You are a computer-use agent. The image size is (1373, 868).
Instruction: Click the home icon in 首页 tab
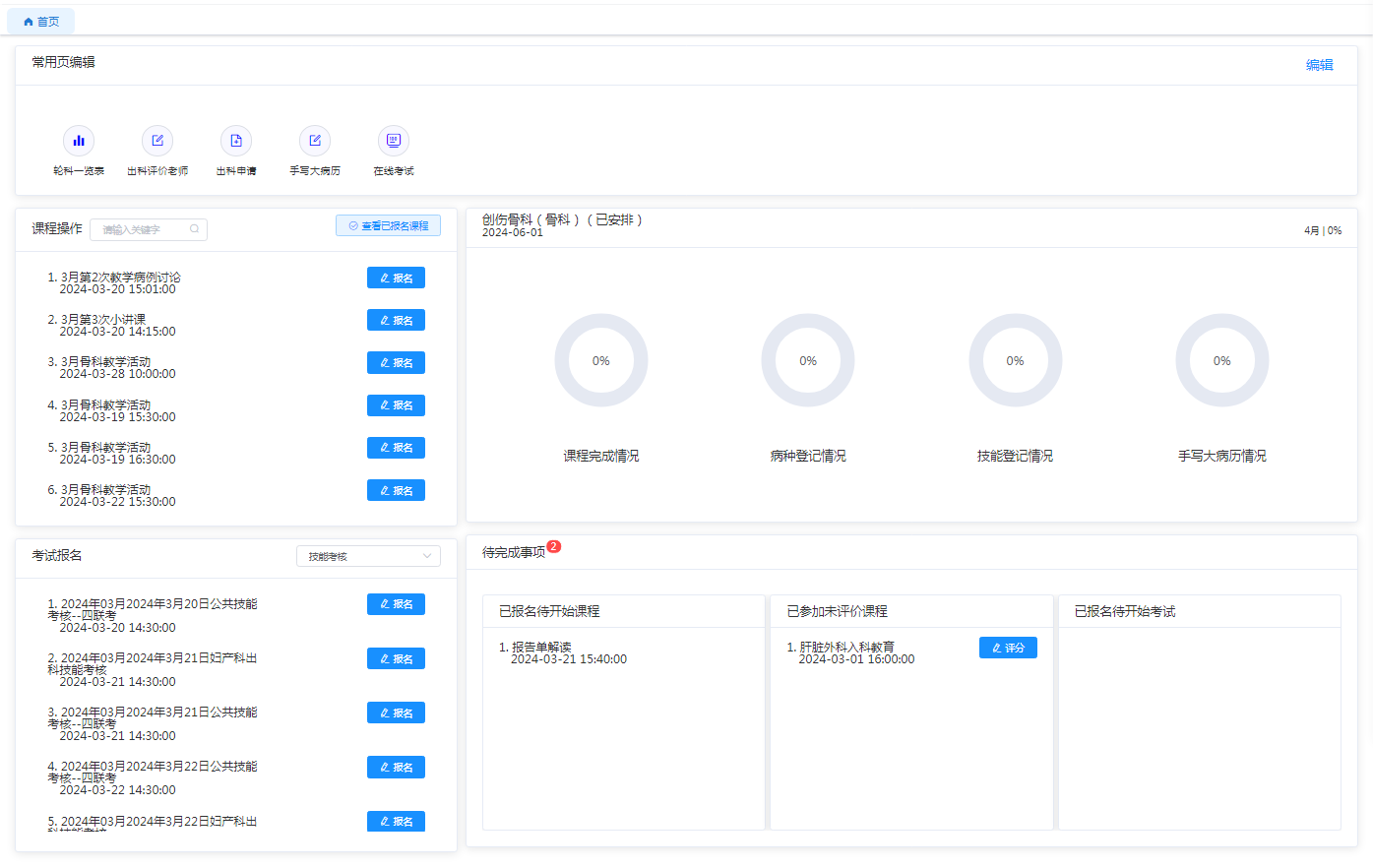pyautogui.click(x=29, y=22)
